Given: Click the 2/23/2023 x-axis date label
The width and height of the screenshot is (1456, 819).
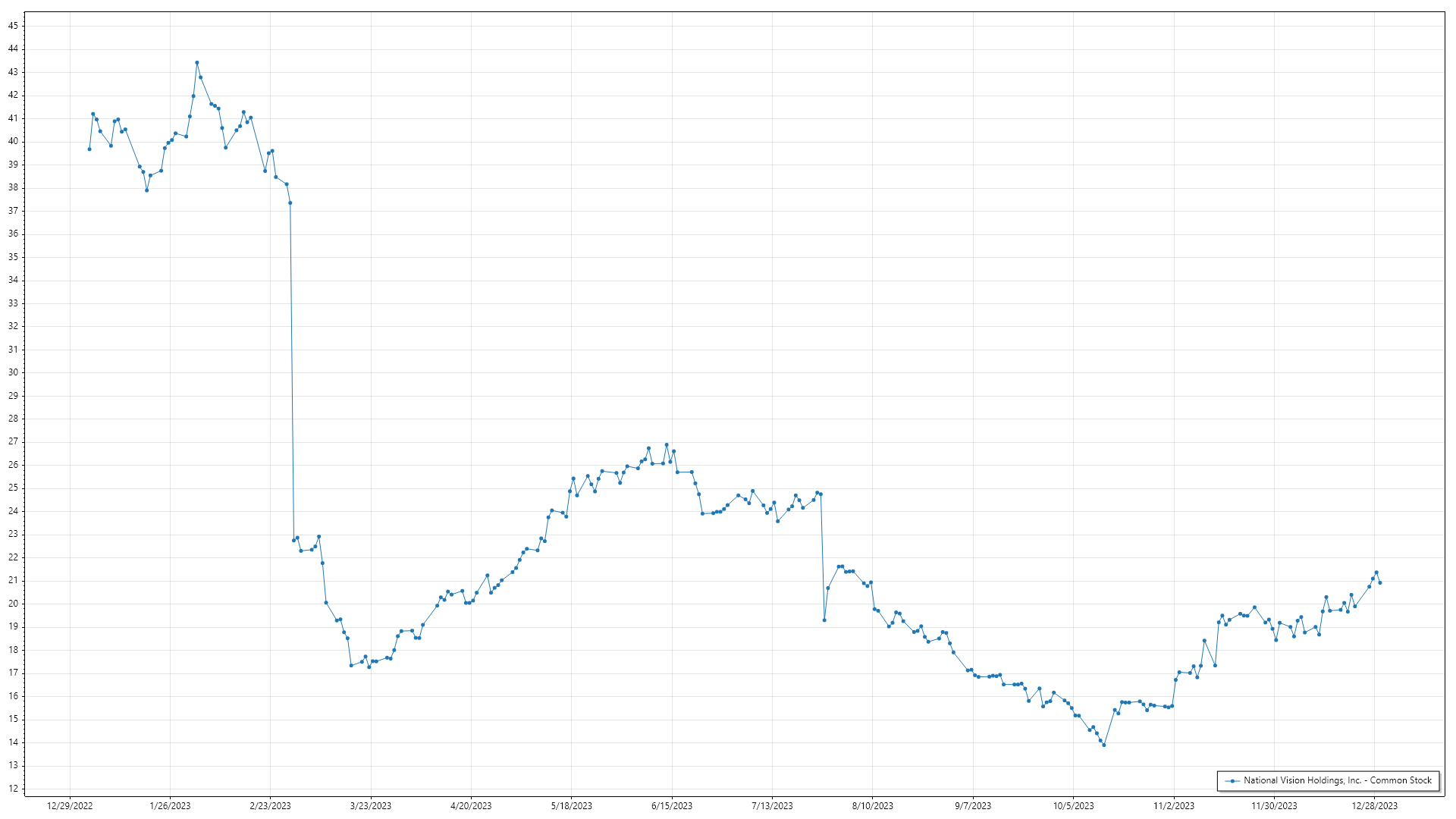Looking at the screenshot, I should [271, 806].
